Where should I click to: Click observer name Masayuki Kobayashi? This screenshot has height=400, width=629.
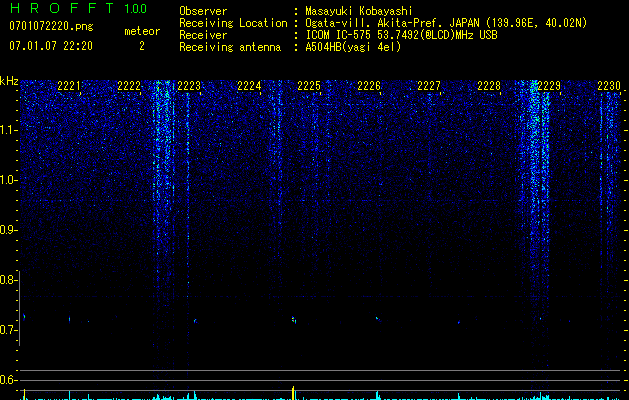click(359, 11)
